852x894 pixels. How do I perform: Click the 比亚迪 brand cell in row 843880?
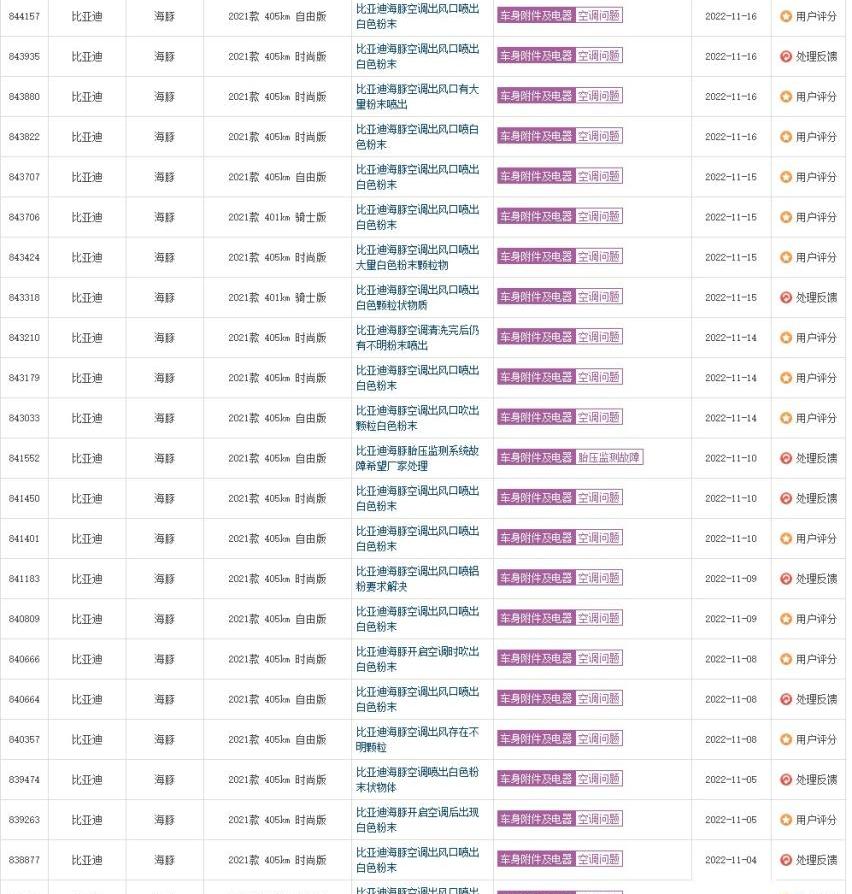(x=87, y=97)
